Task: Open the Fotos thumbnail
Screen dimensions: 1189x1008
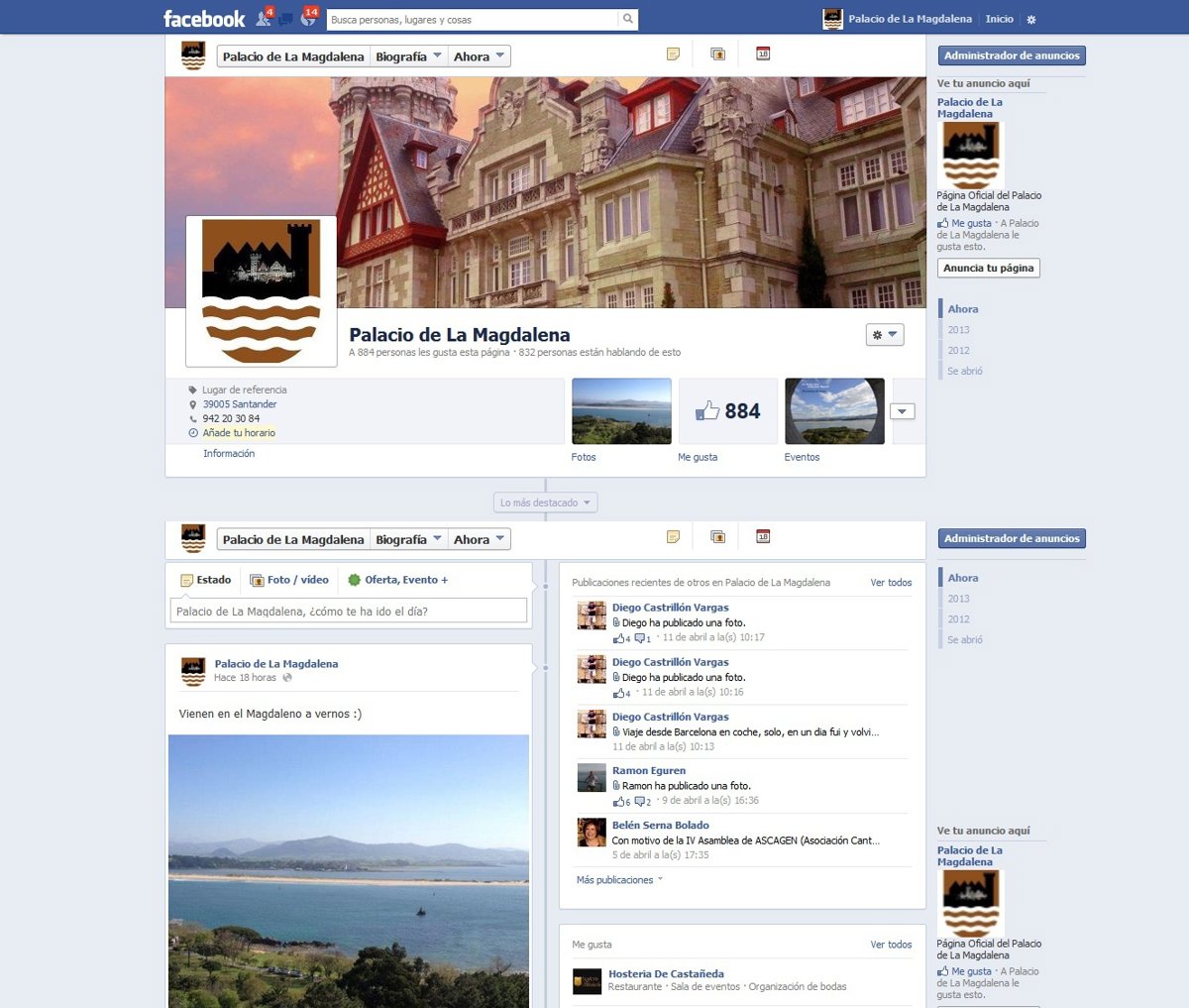Action: coord(621,411)
